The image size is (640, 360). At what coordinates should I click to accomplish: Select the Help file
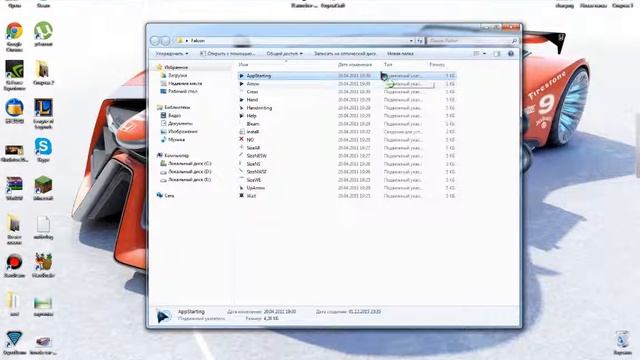pyautogui.click(x=347, y=116)
